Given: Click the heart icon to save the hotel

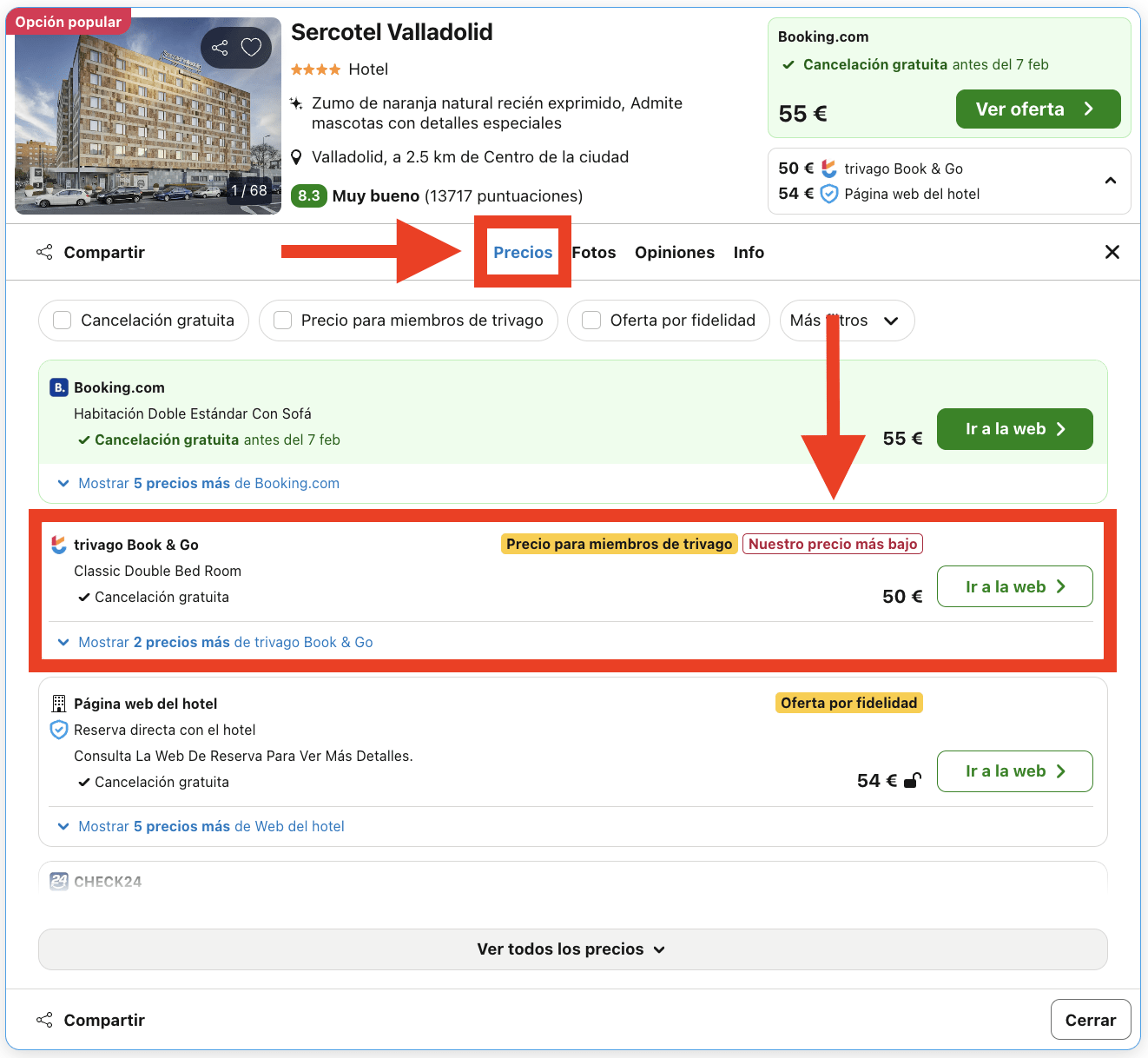Looking at the screenshot, I should [250, 48].
